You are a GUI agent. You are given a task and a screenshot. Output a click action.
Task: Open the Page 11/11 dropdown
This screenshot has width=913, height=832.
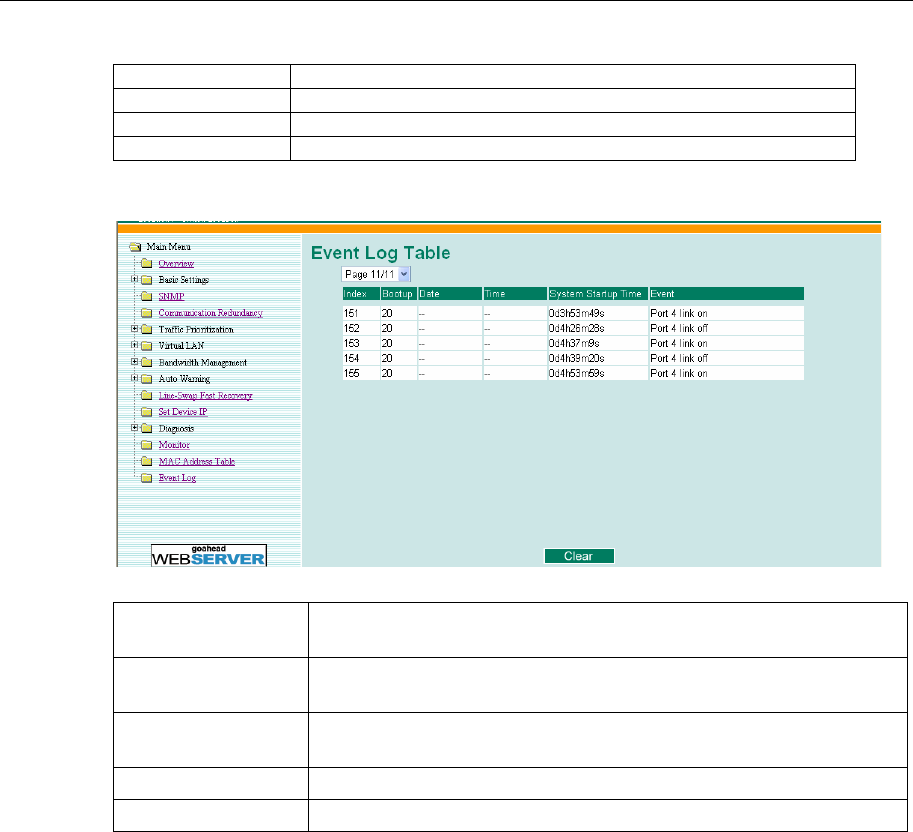(376, 274)
